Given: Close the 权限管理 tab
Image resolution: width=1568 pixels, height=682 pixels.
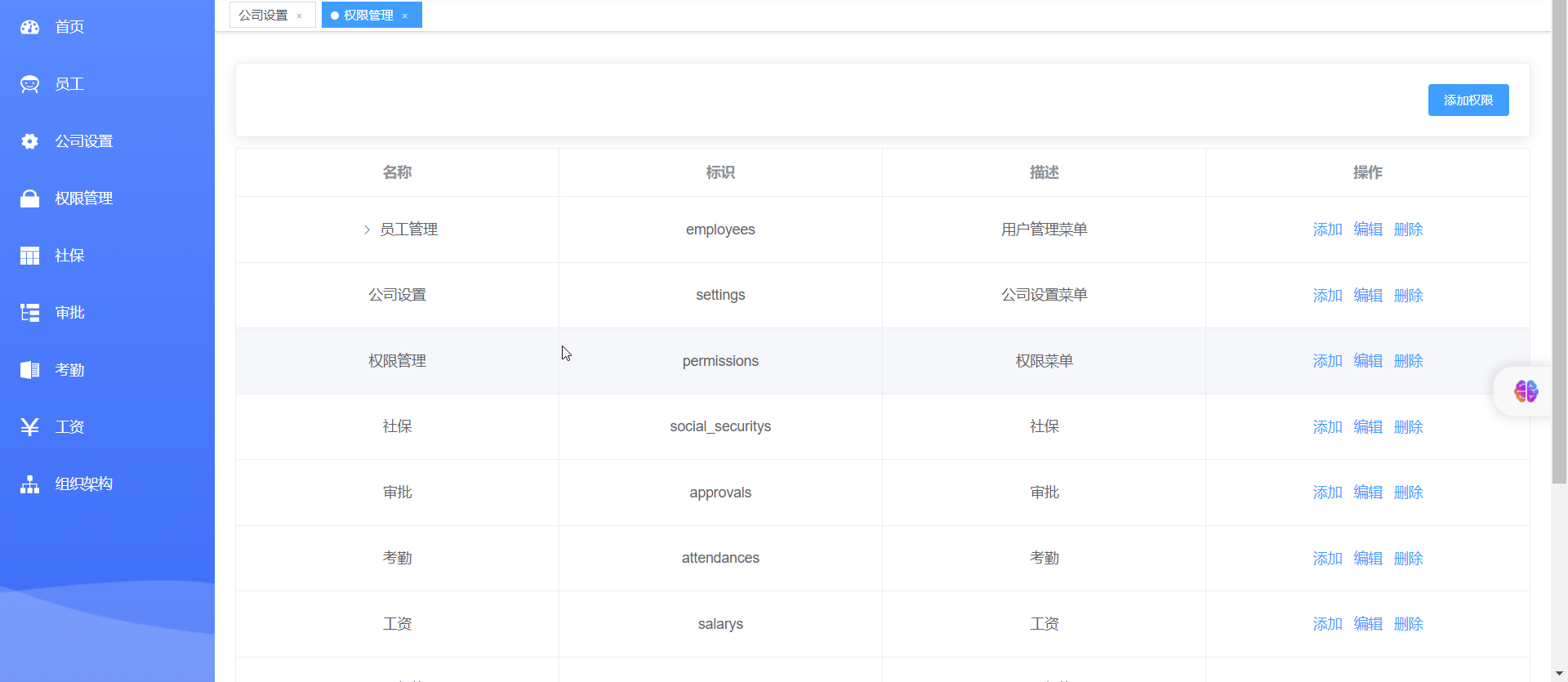Looking at the screenshot, I should 405,16.
